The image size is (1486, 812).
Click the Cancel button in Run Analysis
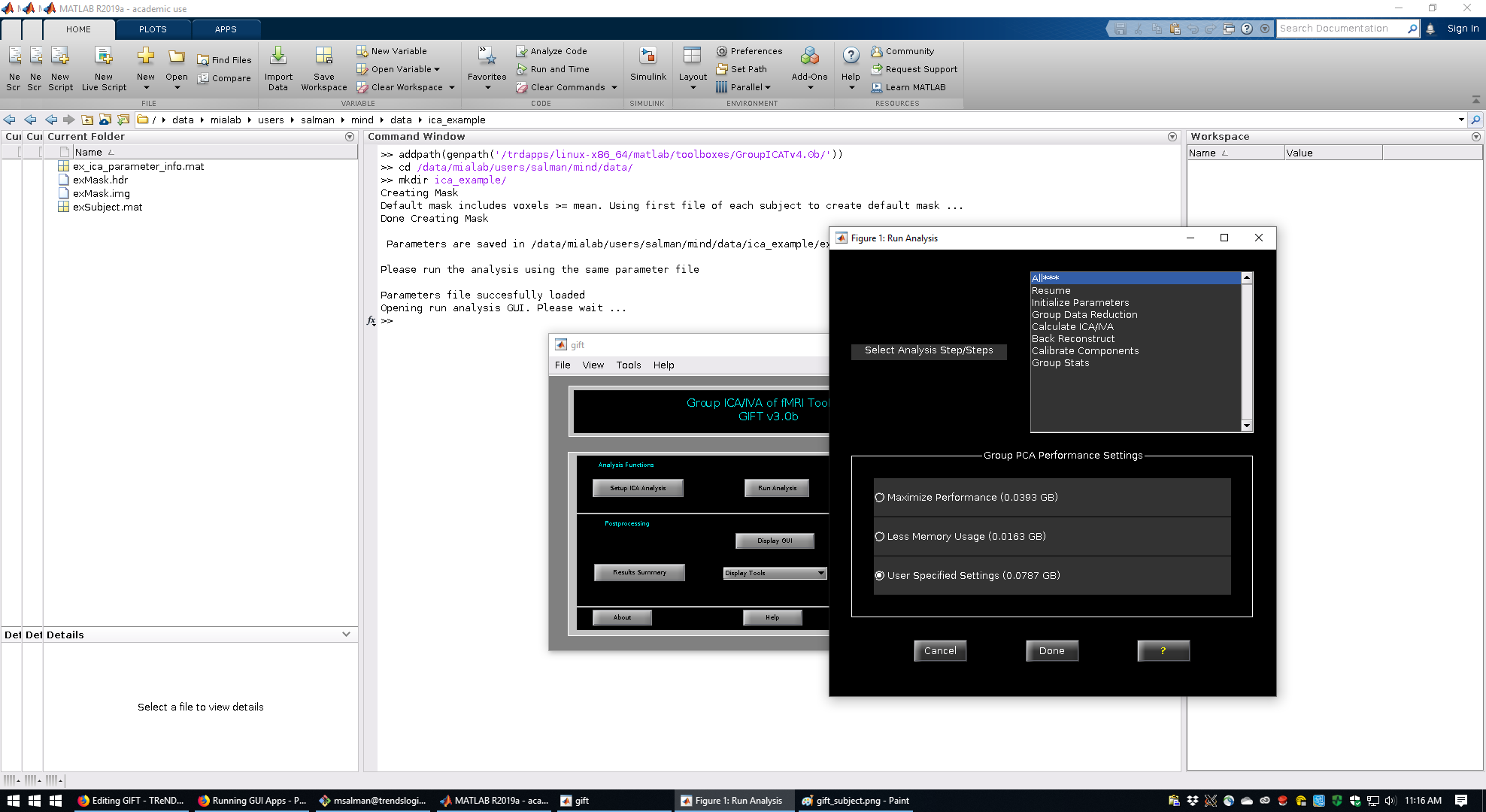pyautogui.click(x=940, y=651)
